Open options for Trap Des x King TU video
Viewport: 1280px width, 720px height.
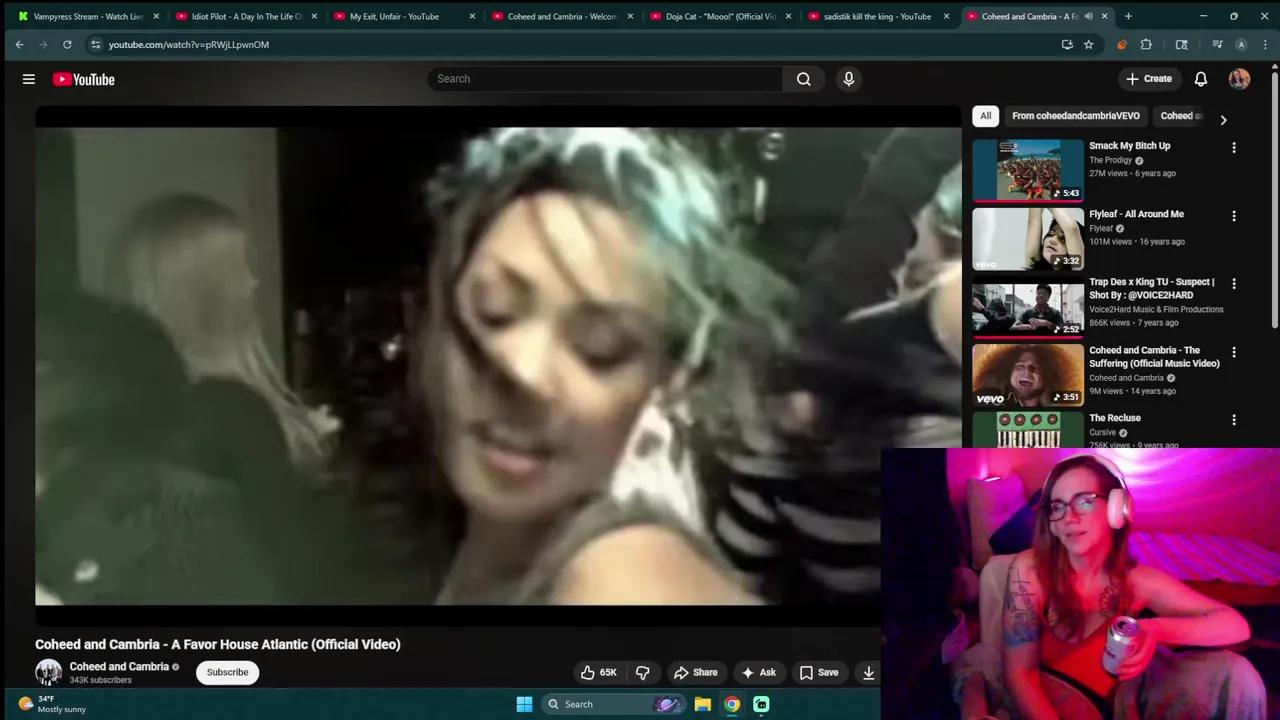(x=1234, y=284)
